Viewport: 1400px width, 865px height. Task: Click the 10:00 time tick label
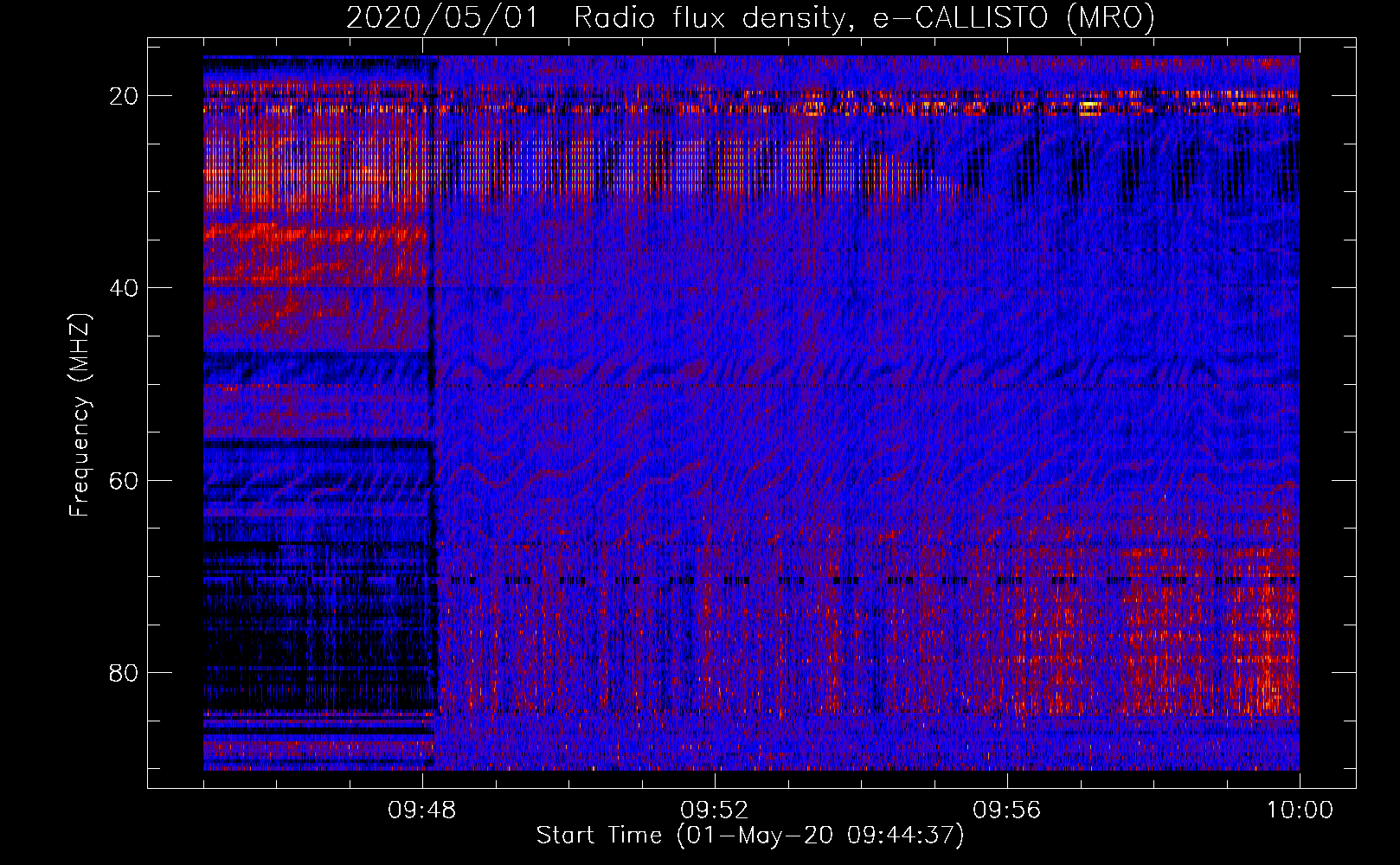point(1300,811)
